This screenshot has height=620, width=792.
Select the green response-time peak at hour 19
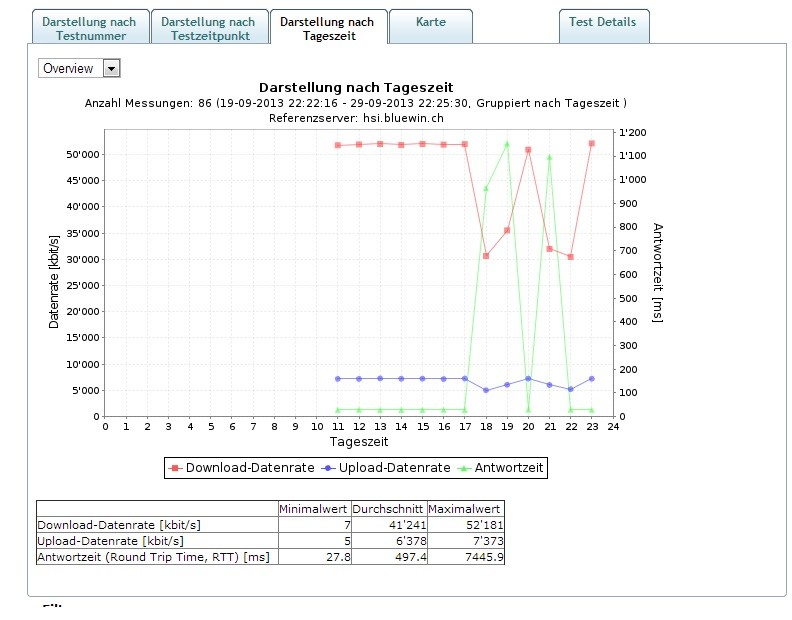tap(507, 143)
